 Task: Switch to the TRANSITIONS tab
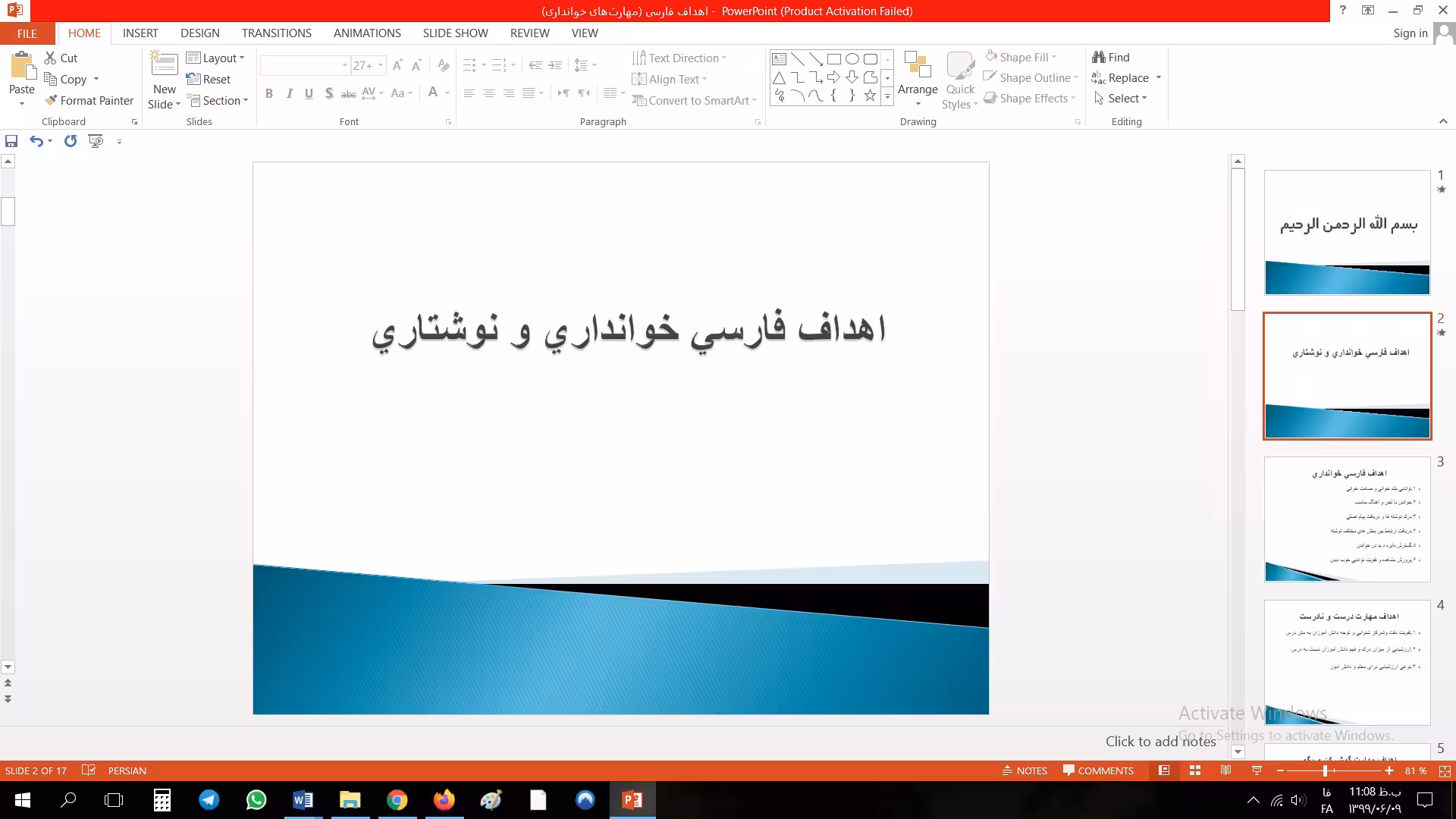(276, 33)
